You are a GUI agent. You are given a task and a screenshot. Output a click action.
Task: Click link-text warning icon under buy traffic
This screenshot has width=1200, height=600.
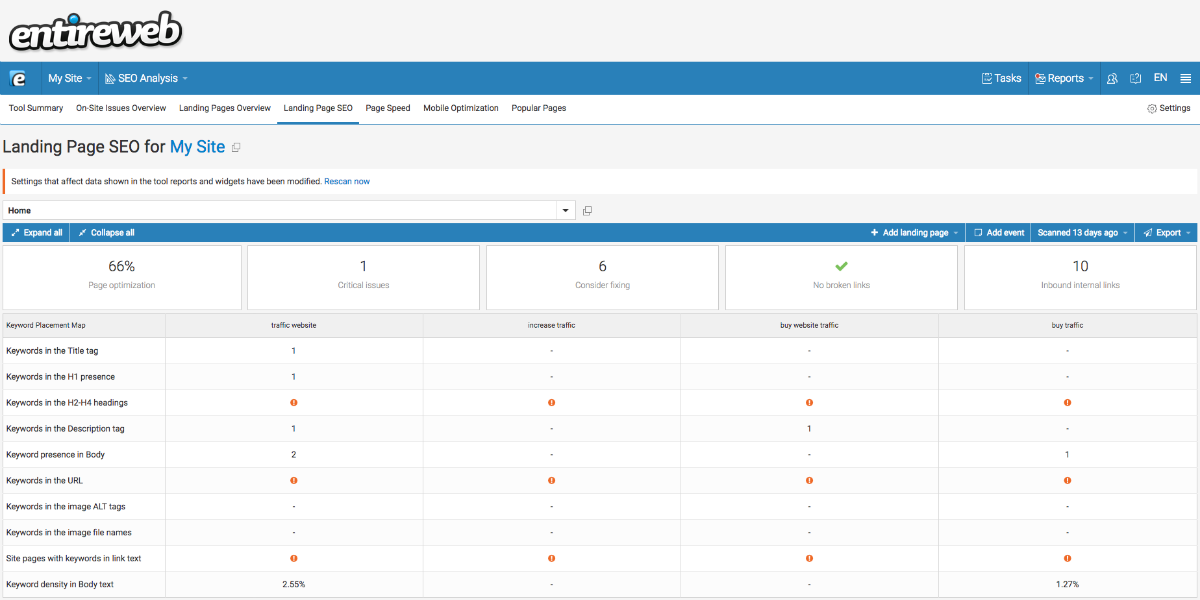[1067, 559]
